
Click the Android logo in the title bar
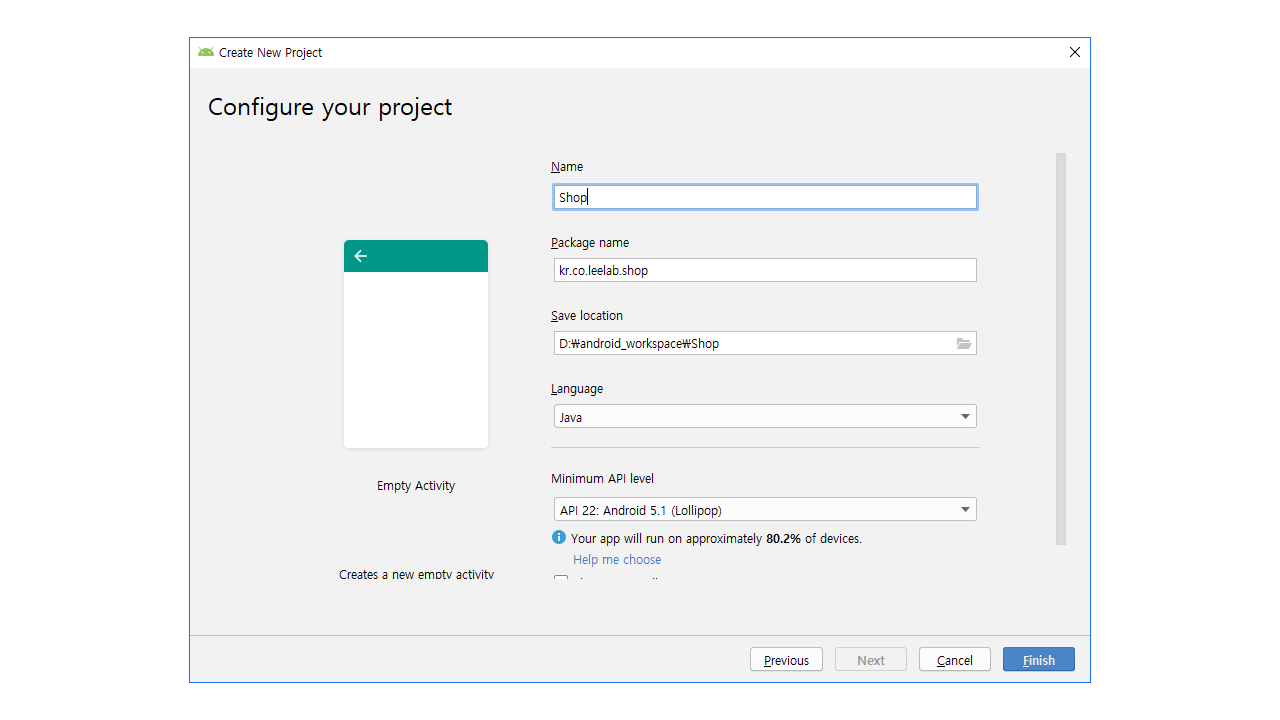(x=206, y=53)
